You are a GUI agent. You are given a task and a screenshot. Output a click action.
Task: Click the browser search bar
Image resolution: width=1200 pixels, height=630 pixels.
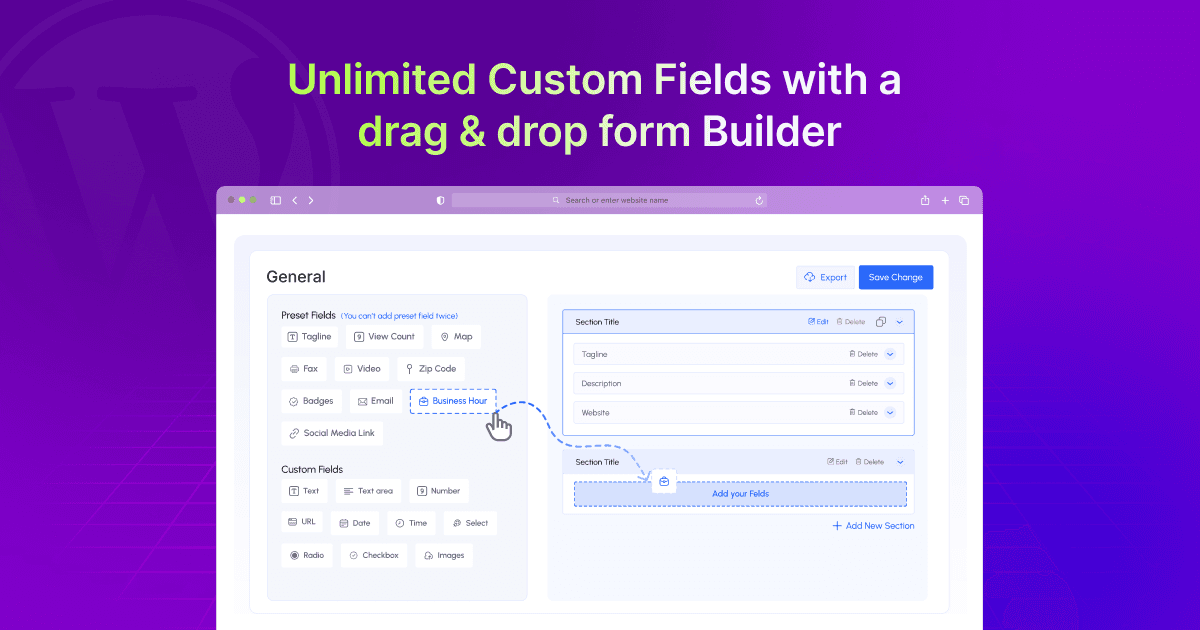pos(608,200)
